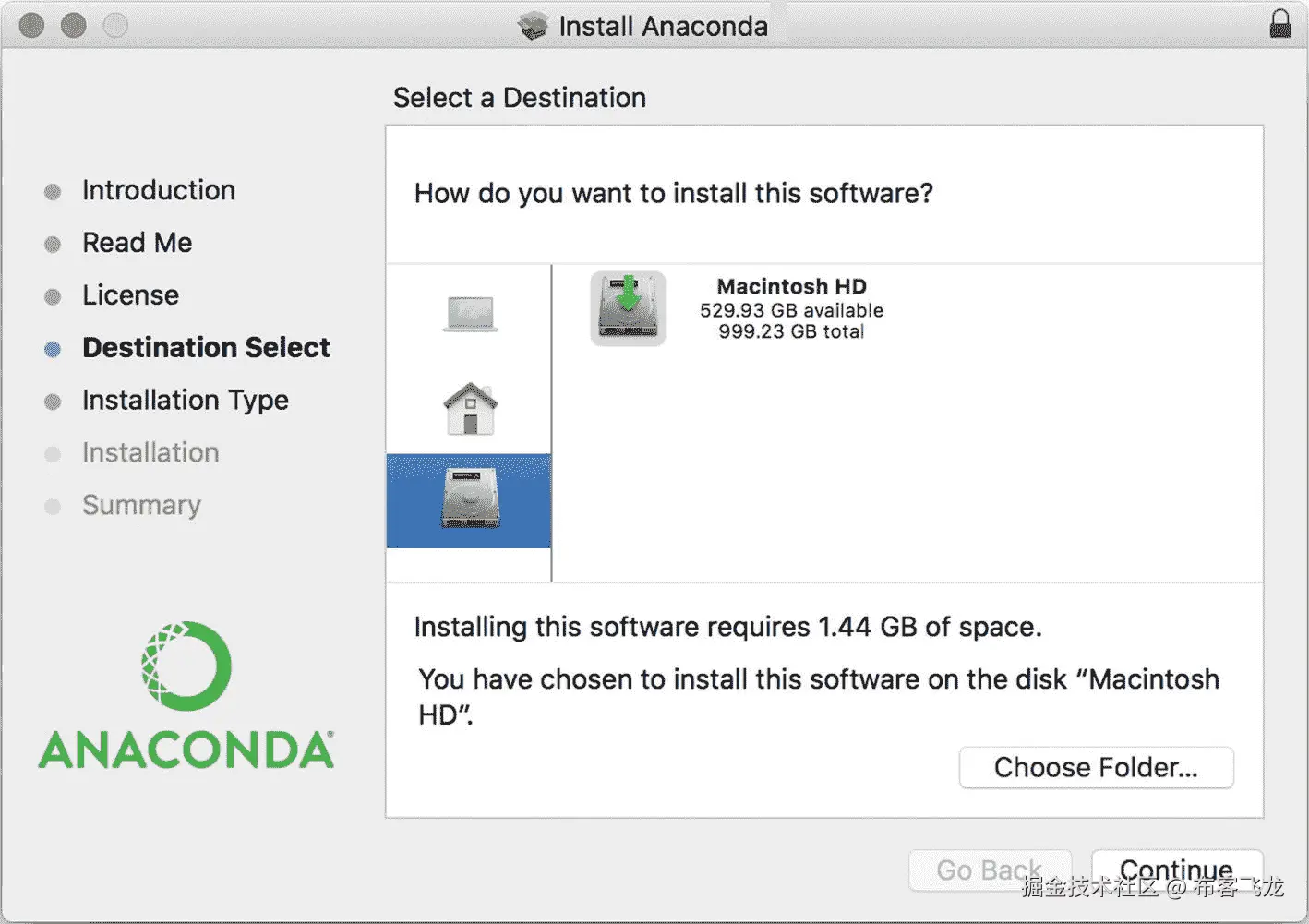
Task: Select the home folder install-for-me icon
Action: [470, 408]
